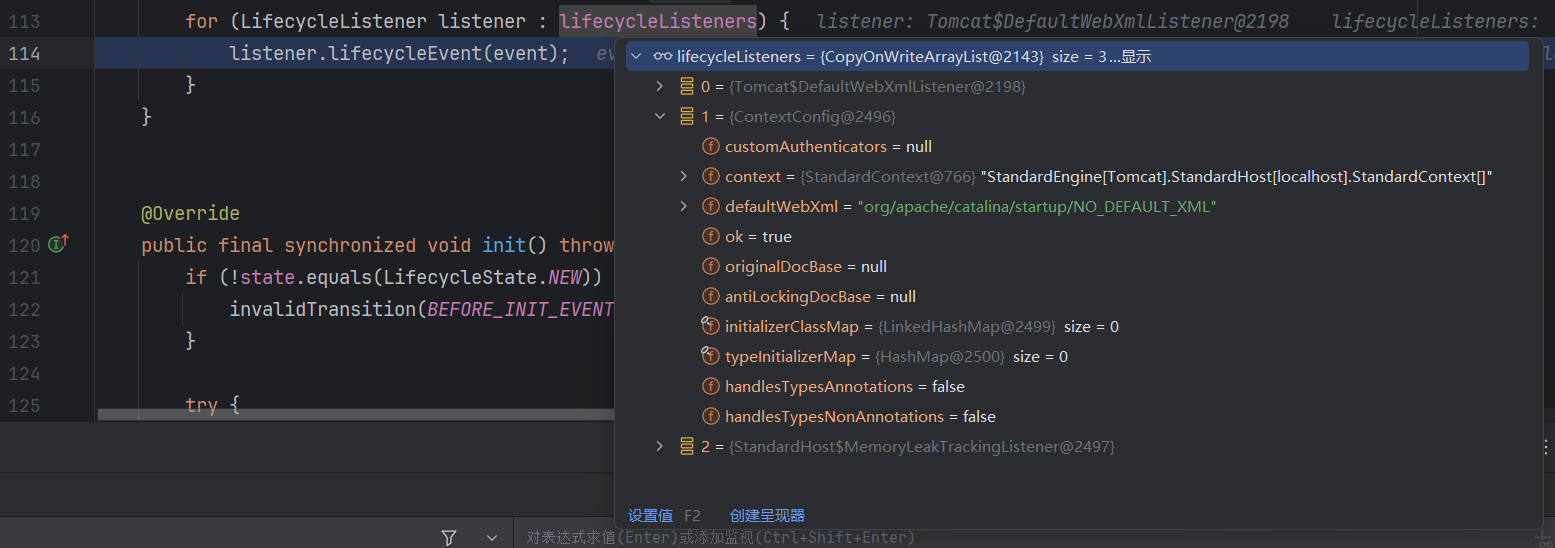Click the field icon next to ok
This screenshot has width=1555, height=548.
[x=710, y=236]
